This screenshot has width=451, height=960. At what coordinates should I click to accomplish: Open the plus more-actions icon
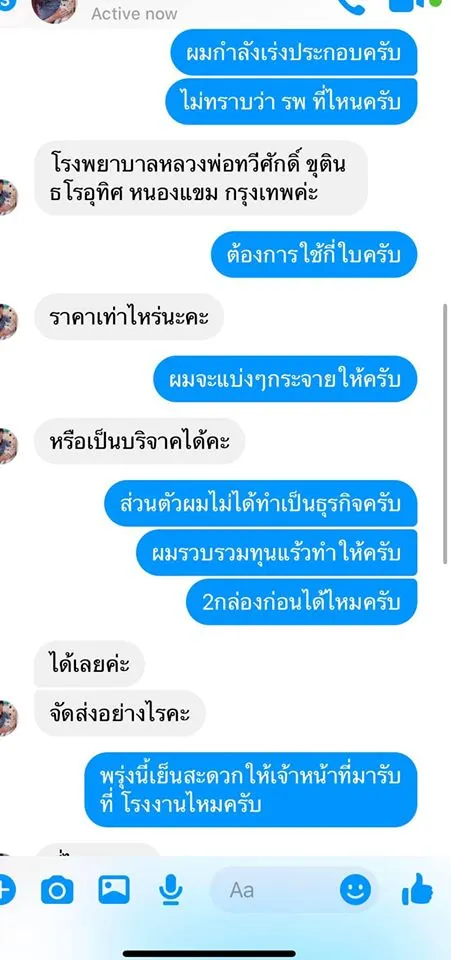[5, 890]
